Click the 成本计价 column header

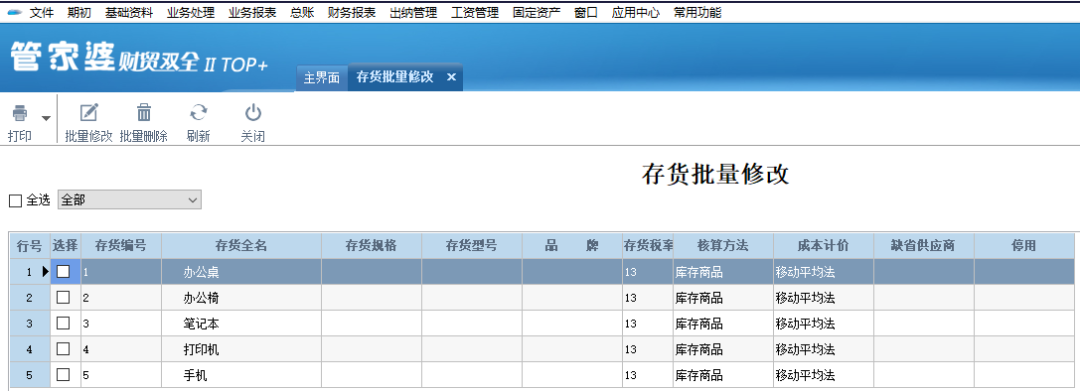coord(823,246)
